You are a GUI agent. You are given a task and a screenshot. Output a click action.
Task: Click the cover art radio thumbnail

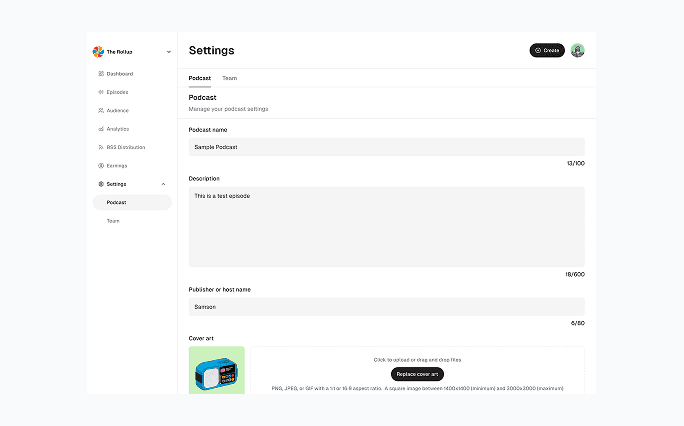click(x=217, y=370)
